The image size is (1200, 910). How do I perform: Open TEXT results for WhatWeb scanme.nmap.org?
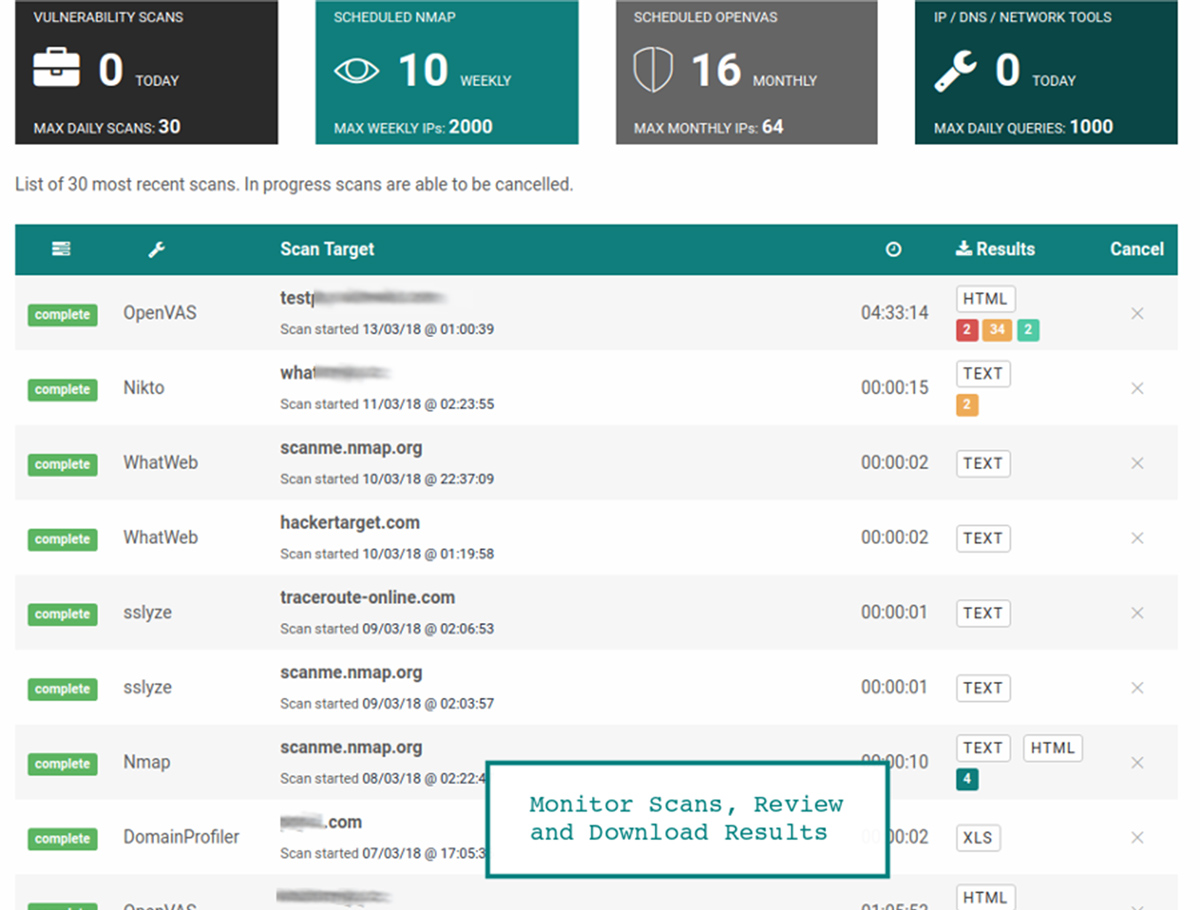(983, 463)
